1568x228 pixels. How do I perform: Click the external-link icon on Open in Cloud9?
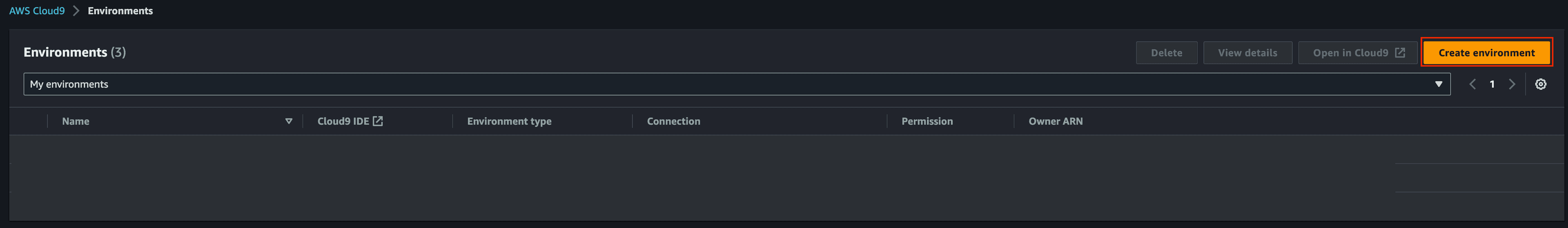1399,53
